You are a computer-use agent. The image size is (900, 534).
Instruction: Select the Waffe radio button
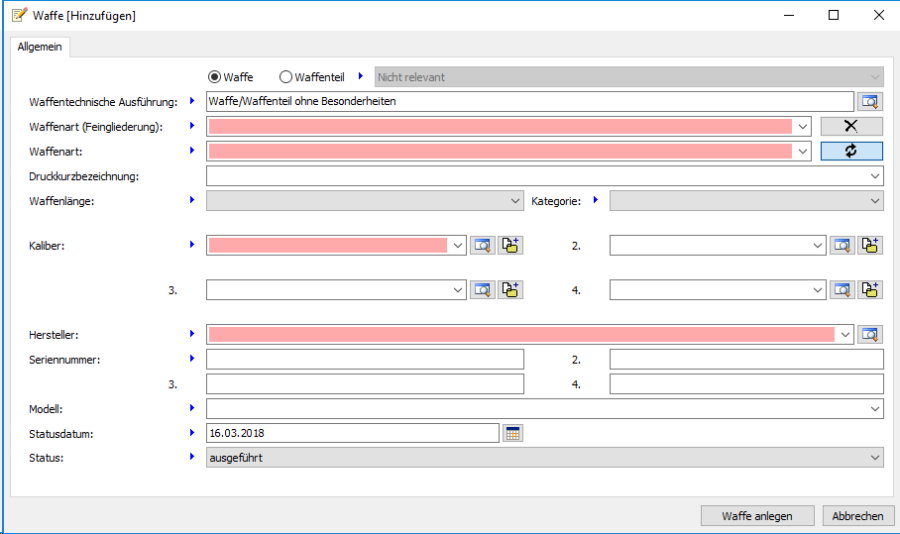point(214,77)
